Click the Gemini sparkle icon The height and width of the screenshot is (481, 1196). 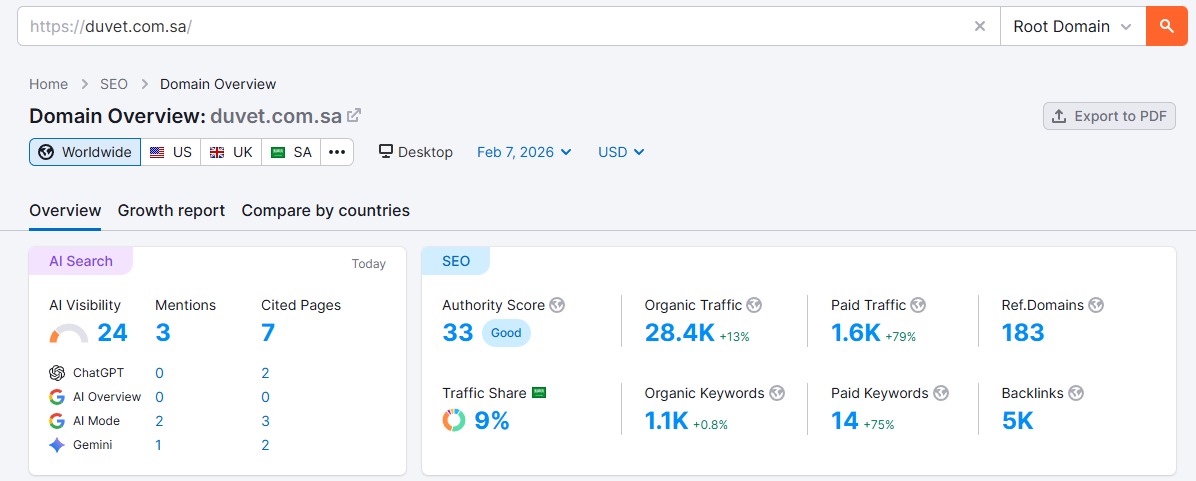56,445
